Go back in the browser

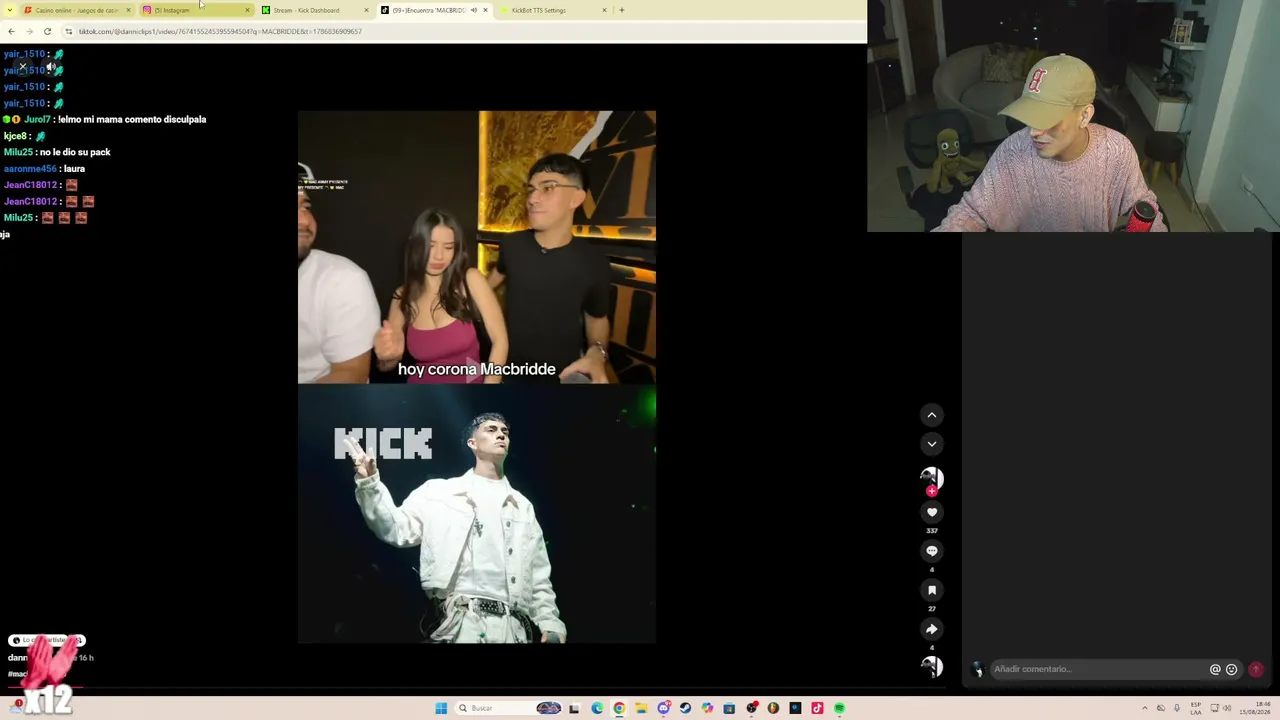pyautogui.click(x=11, y=31)
